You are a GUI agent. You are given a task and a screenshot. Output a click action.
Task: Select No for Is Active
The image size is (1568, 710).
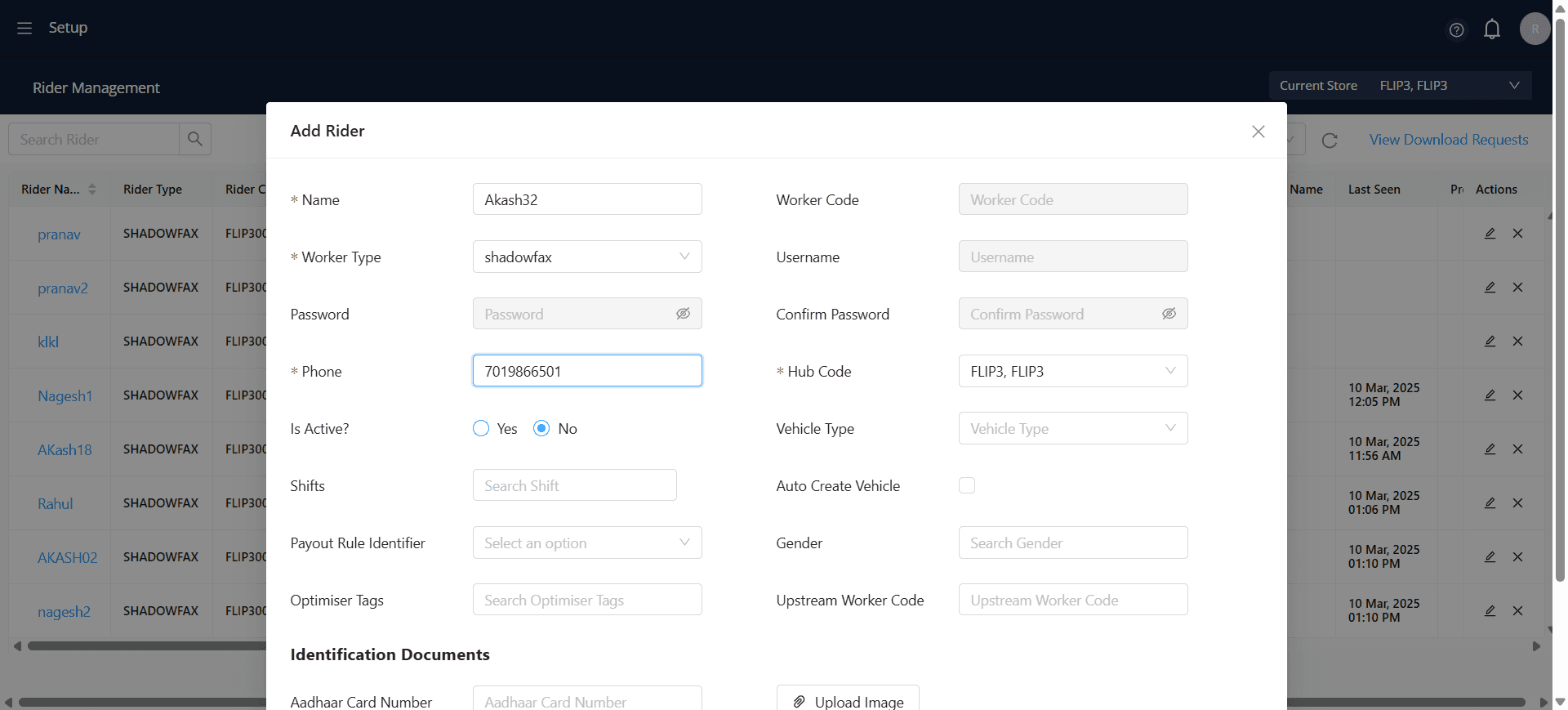click(x=541, y=428)
